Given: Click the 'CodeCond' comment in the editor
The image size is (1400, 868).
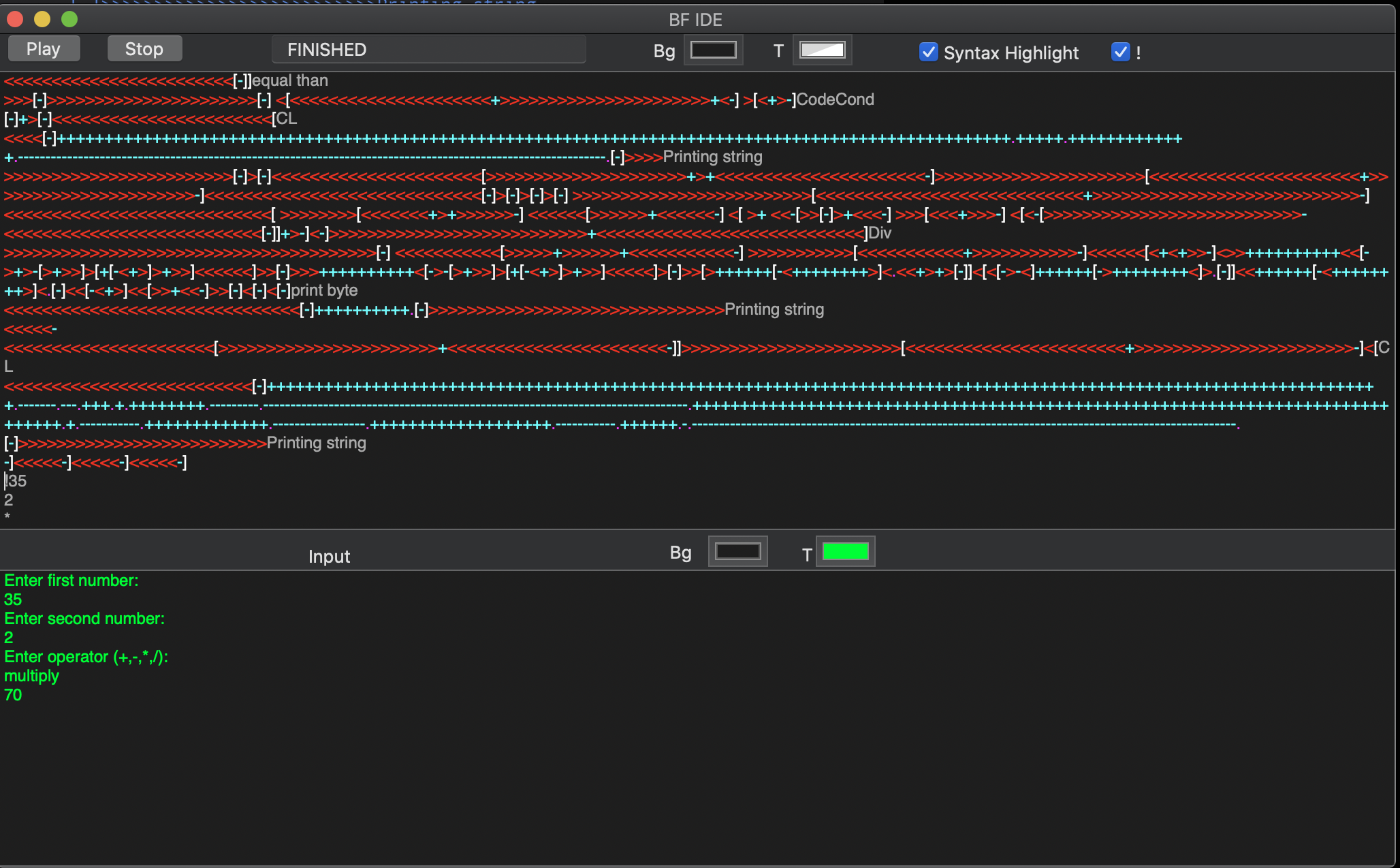Looking at the screenshot, I should (835, 99).
